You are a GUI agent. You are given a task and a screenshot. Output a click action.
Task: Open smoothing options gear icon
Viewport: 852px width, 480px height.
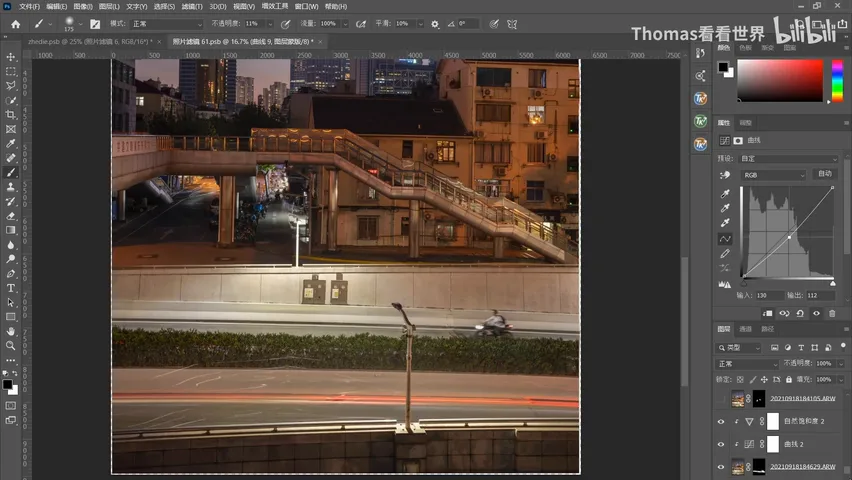(x=435, y=24)
